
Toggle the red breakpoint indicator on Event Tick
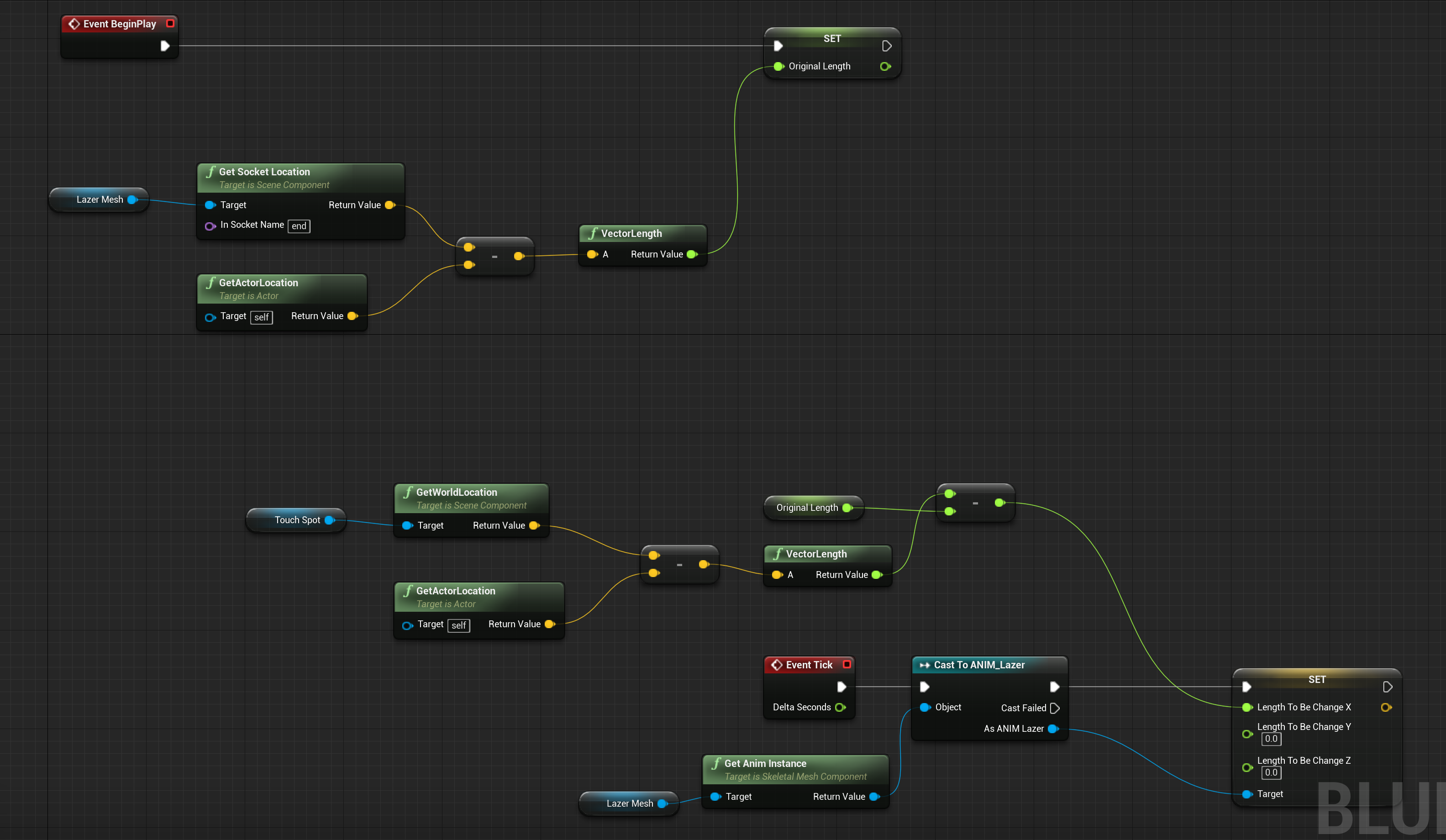tap(847, 664)
